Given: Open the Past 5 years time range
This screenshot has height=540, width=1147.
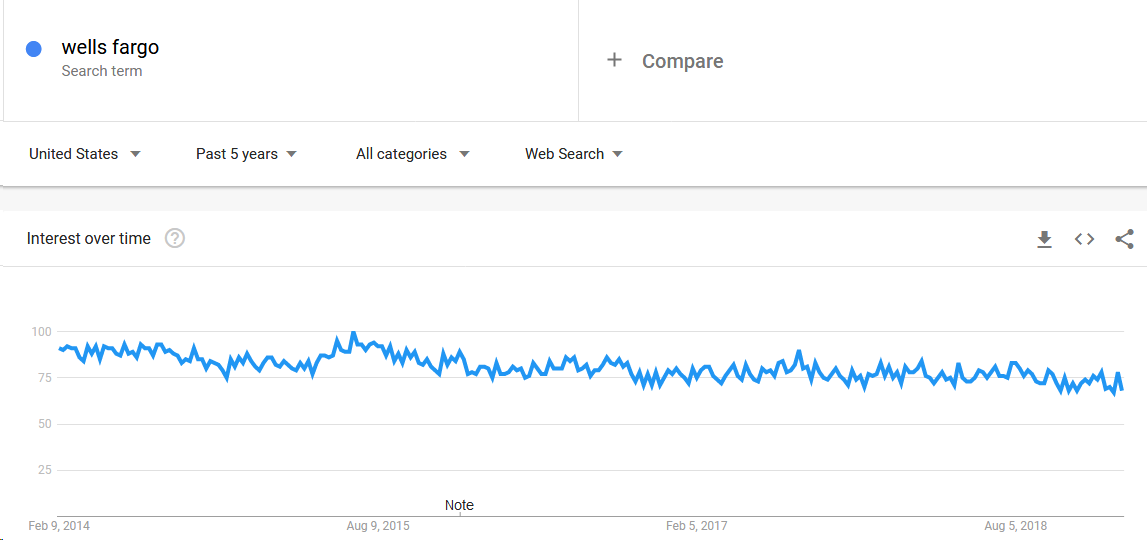Looking at the screenshot, I should (x=247, y=154).
